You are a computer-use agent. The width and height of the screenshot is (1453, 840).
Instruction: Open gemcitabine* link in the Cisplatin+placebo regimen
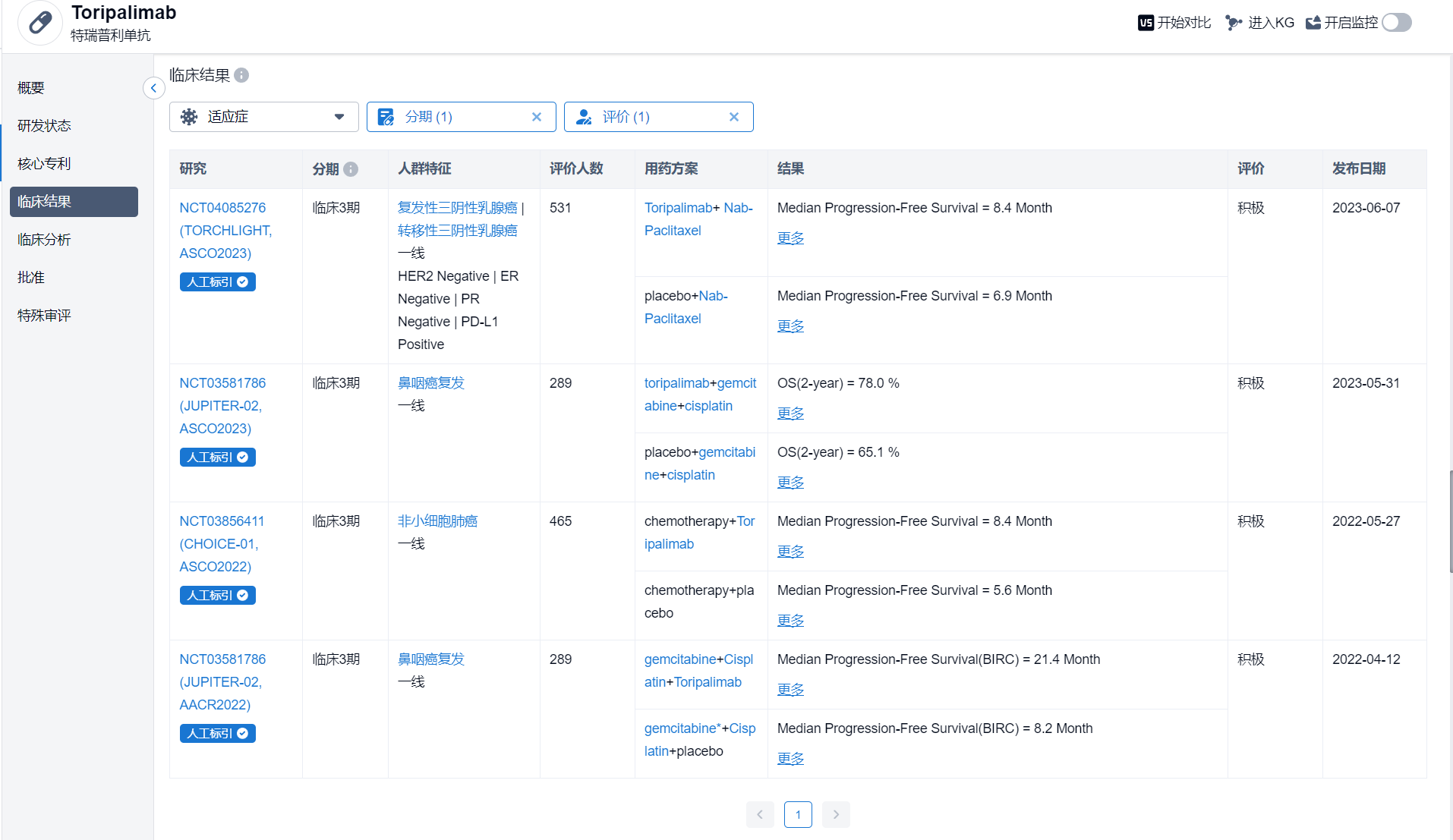click(x=683, y=728)
